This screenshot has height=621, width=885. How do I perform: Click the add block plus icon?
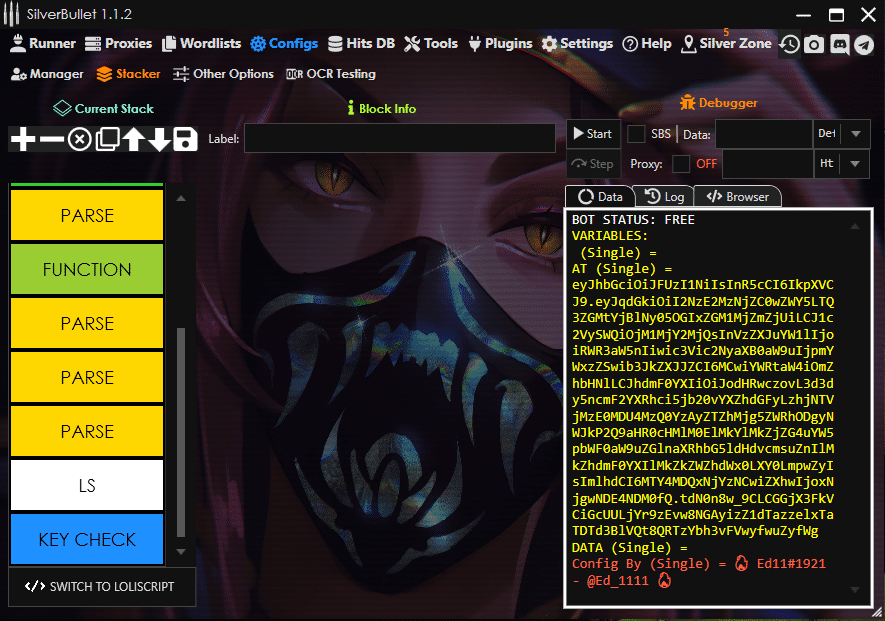tap(22, 139)
